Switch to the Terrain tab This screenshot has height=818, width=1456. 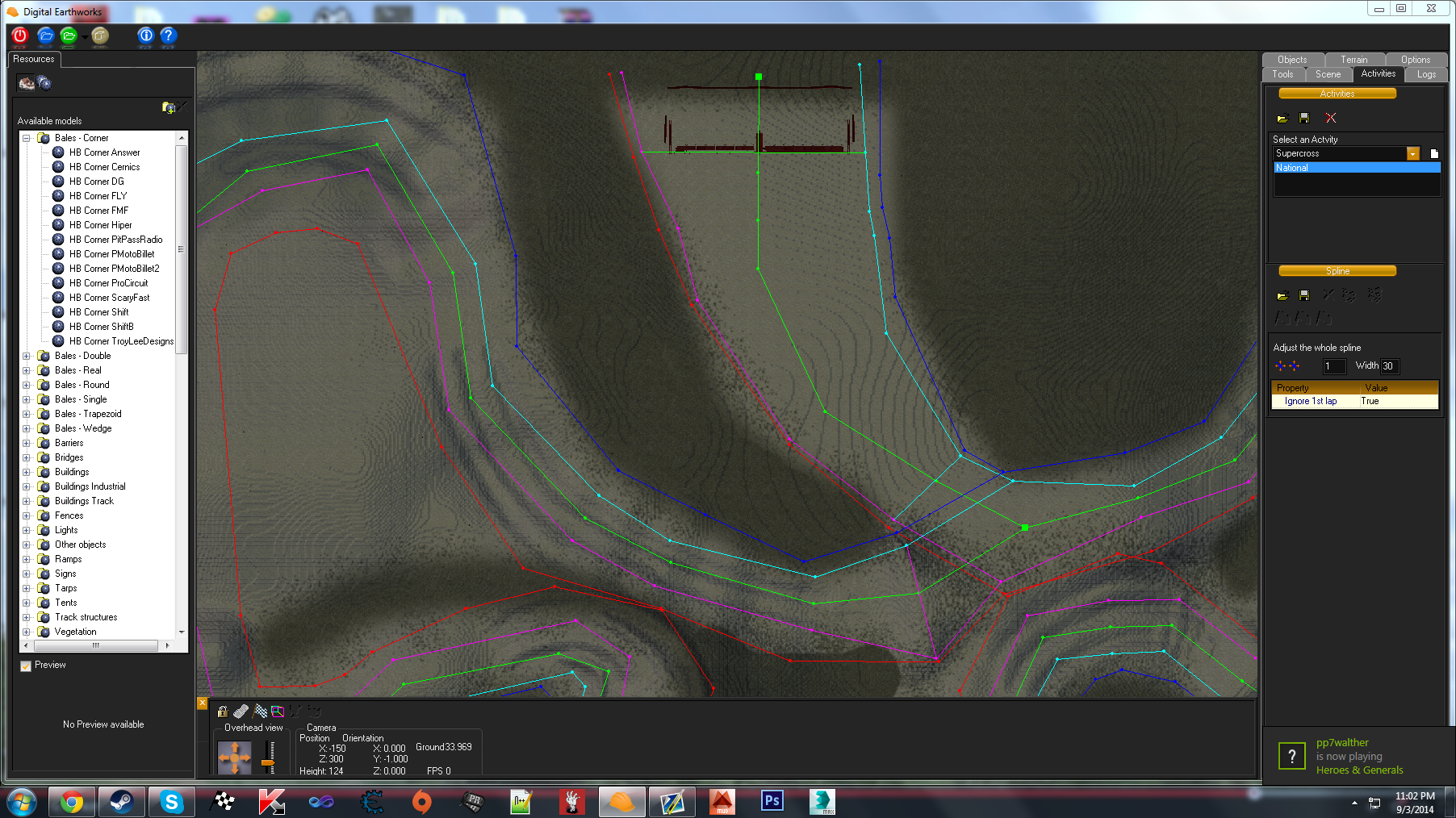[1354, 60]
